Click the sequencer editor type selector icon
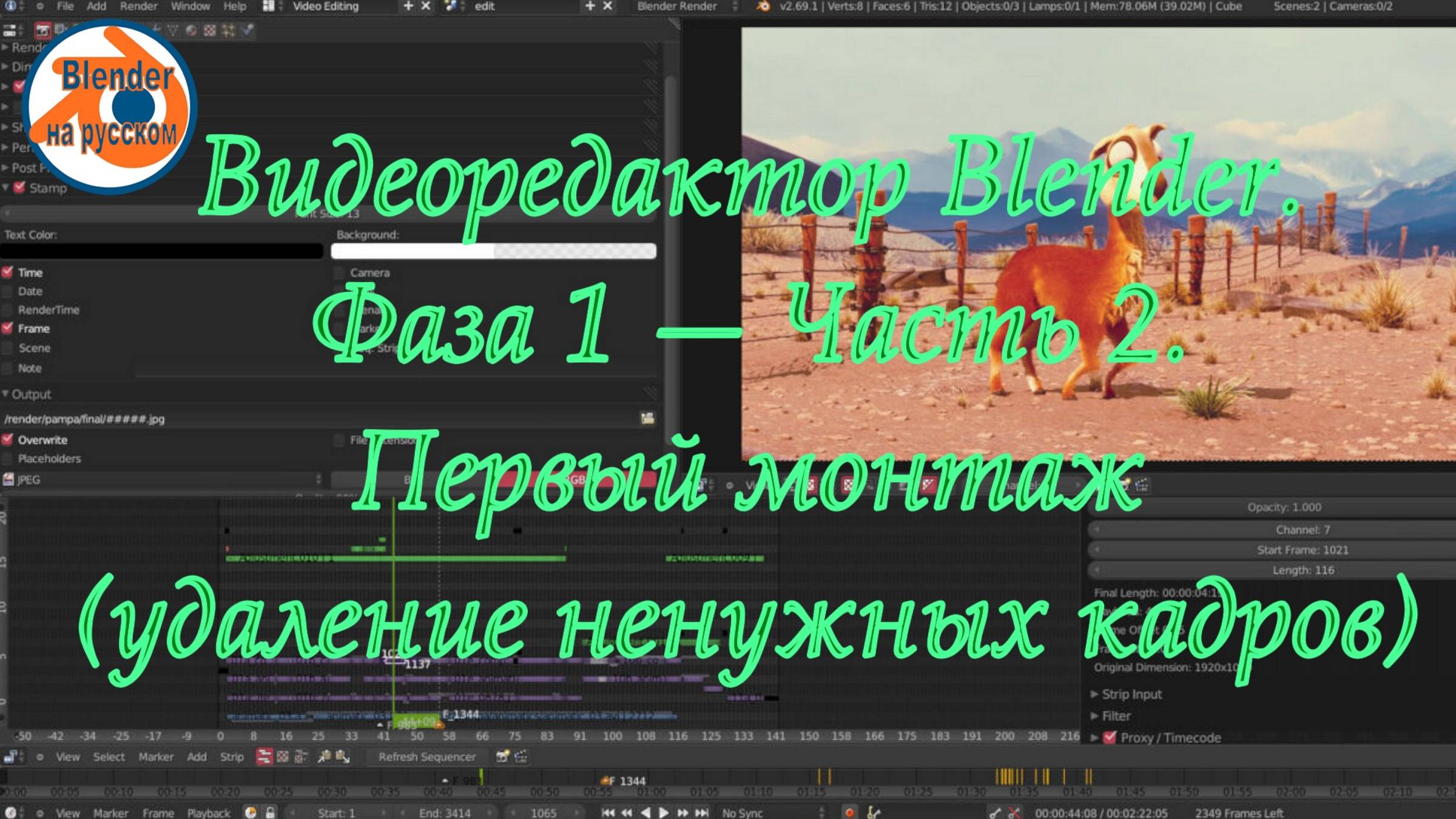The width and height of the screenshot is (1456, 819). tap(12, 757)
